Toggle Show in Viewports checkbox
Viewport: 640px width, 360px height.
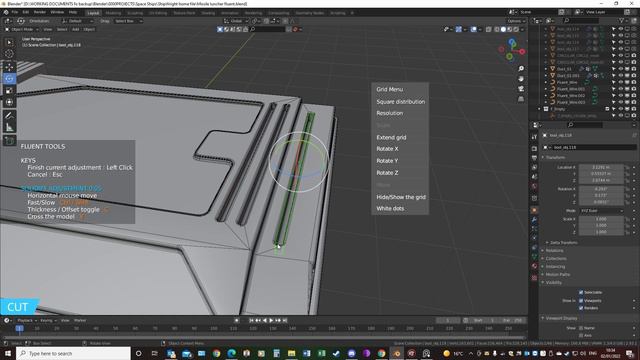(x=581, y=300)
